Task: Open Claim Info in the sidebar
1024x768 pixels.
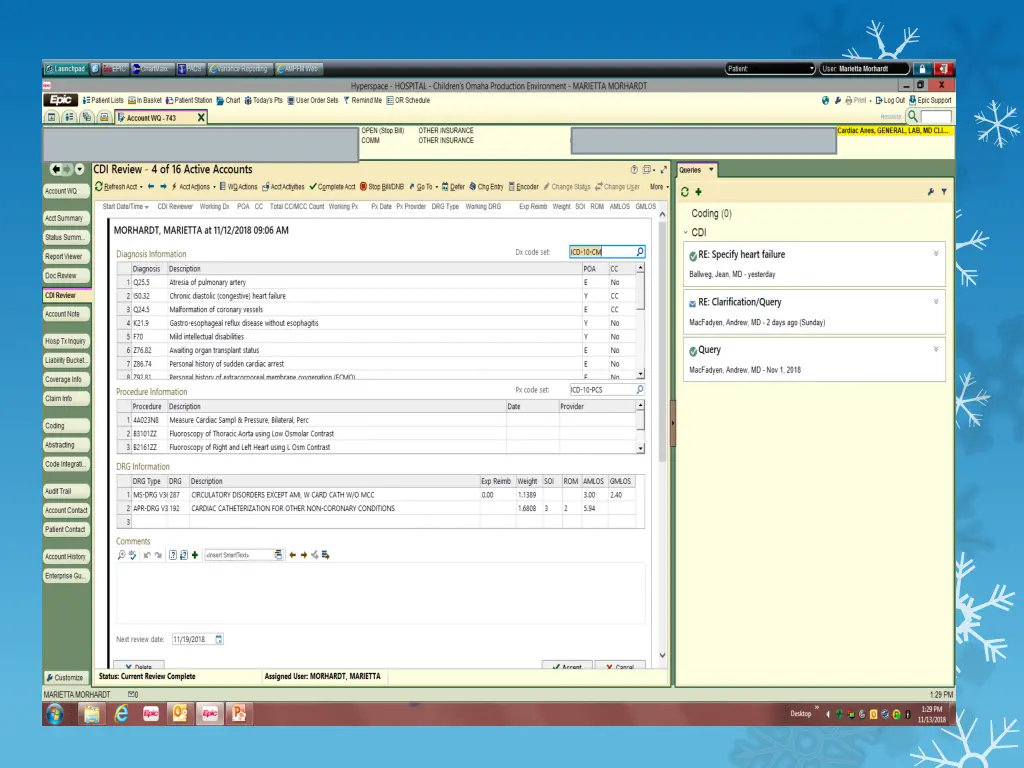Action: pos(65,398)
